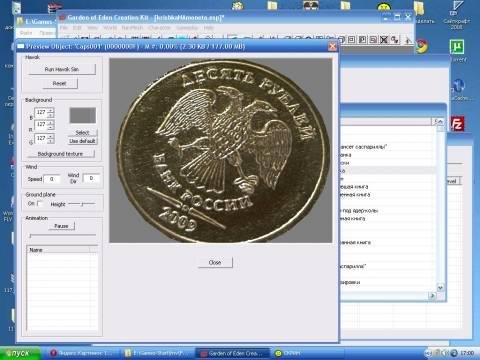Switch to Яндекс.Картинки taskbar button
This screenshot has height=360, width=480.
point(83,353)
